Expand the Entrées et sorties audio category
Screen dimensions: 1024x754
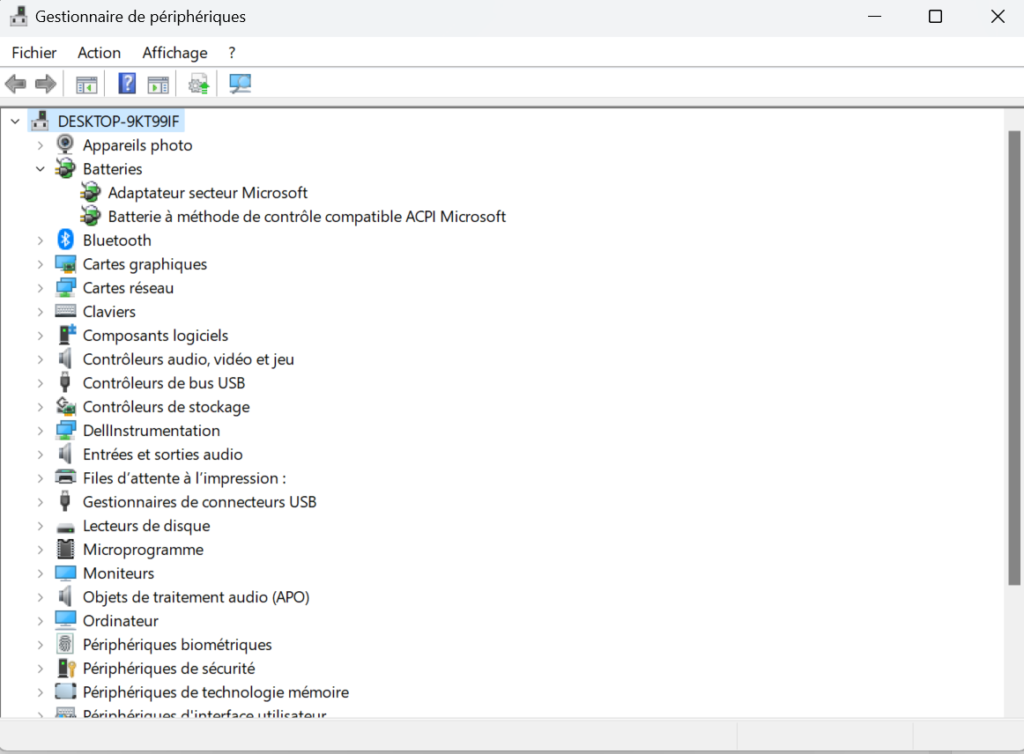(40, 454)
